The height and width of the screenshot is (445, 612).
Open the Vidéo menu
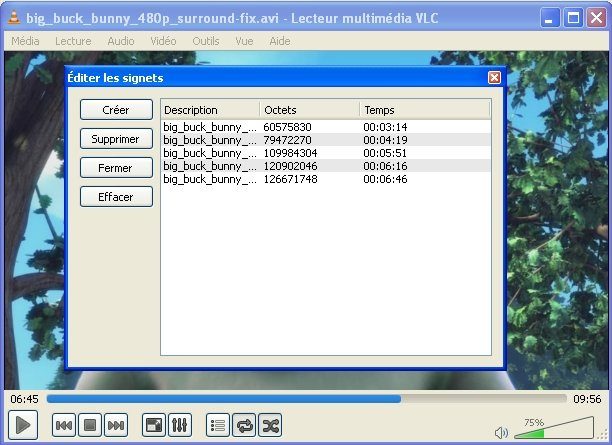pos(163,41)
